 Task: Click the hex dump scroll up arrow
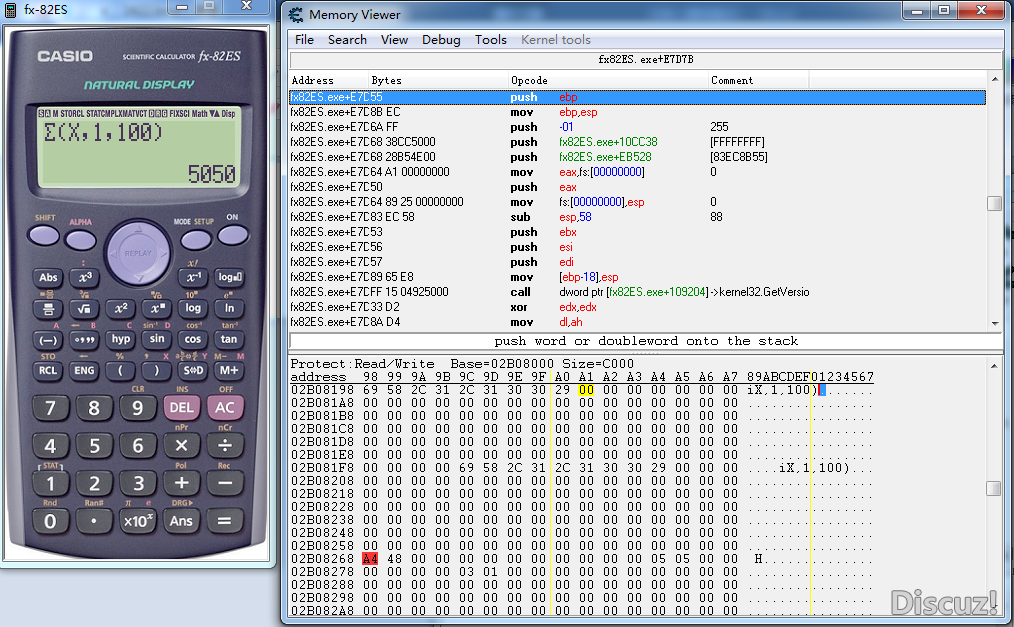click(994, 365)
